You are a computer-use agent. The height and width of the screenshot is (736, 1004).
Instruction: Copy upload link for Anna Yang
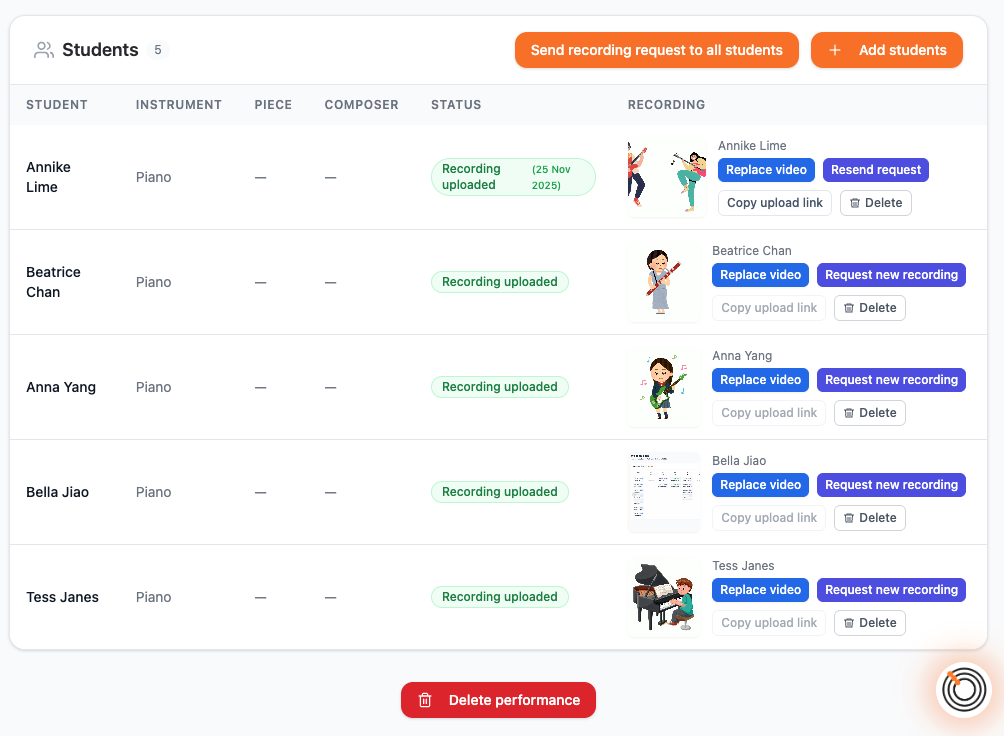tap(769, 413)
